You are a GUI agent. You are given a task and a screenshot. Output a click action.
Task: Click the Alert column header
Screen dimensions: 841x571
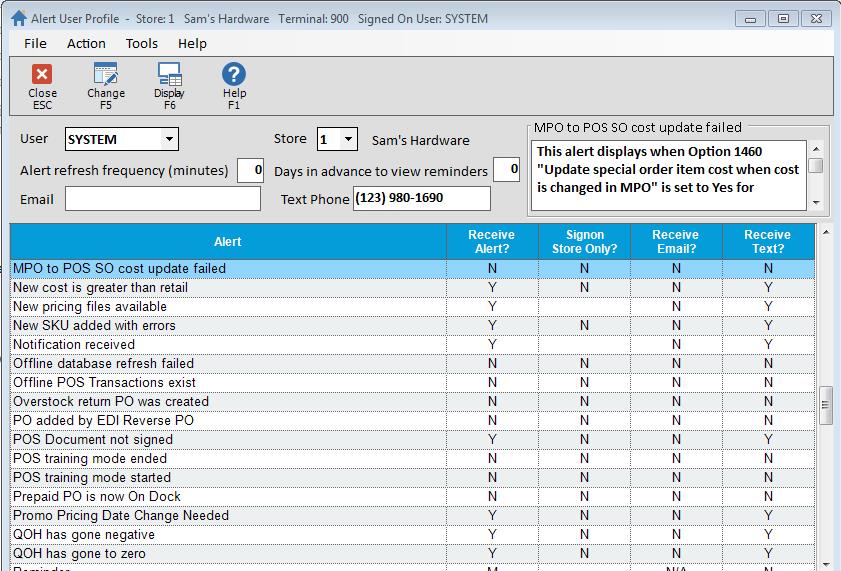pos(227,242)
